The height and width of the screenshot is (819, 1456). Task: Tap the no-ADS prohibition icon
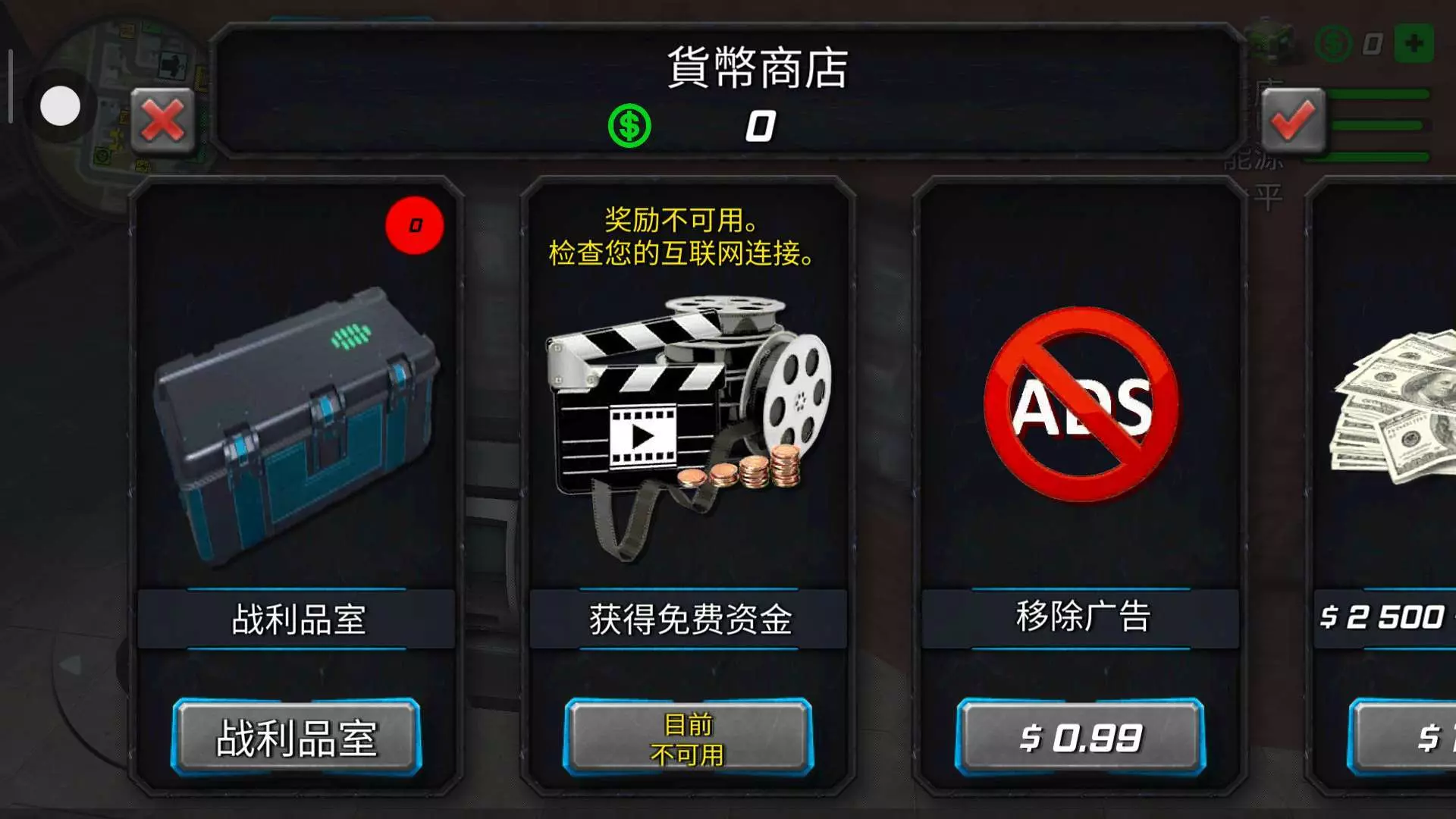[x=1081, y=404]
